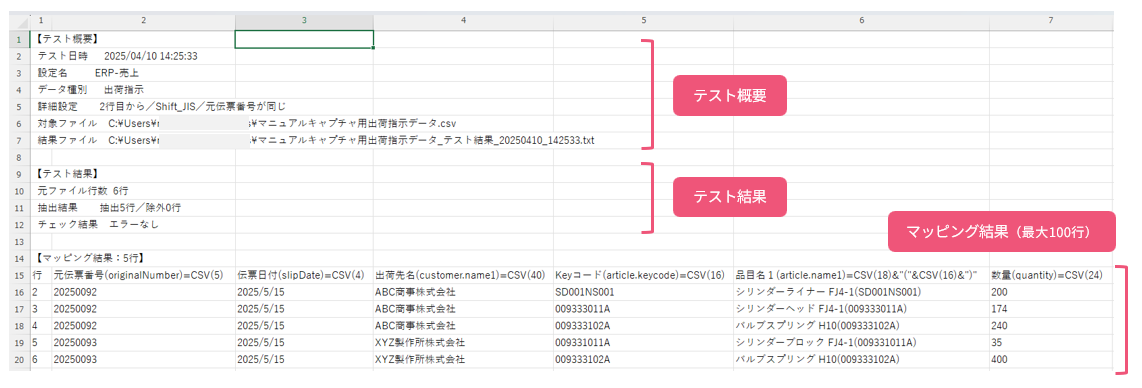The height and width of the screenshot is (388, 1142).
Task: Click row header 16
Action: (x=20, y=292)
